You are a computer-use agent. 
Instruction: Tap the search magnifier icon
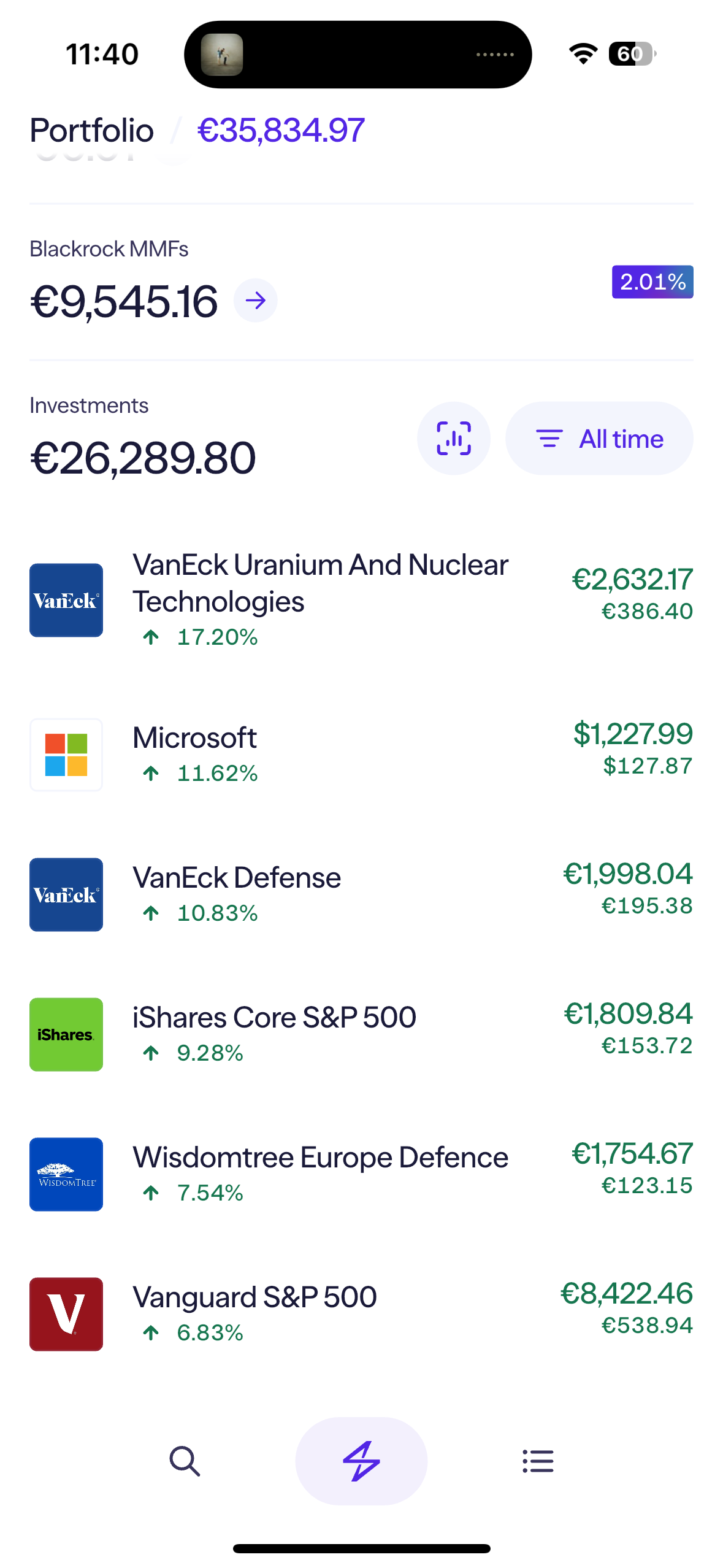tap(185, 1461)
